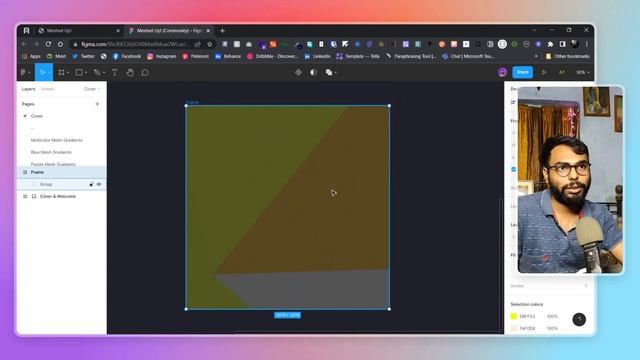The image size is (640, 360).
Task: Open the browser extensions puzzle icon
Action: [x=550, y=44]
